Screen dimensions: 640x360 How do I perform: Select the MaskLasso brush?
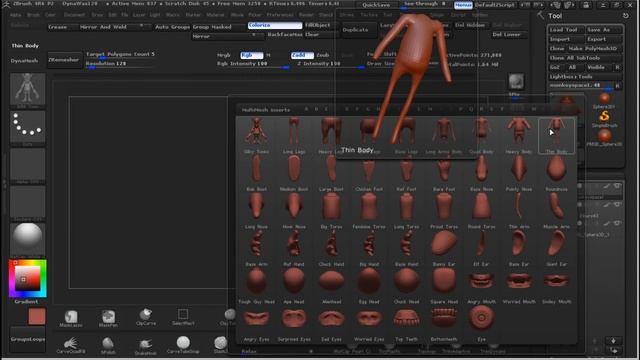coord(71,318)
